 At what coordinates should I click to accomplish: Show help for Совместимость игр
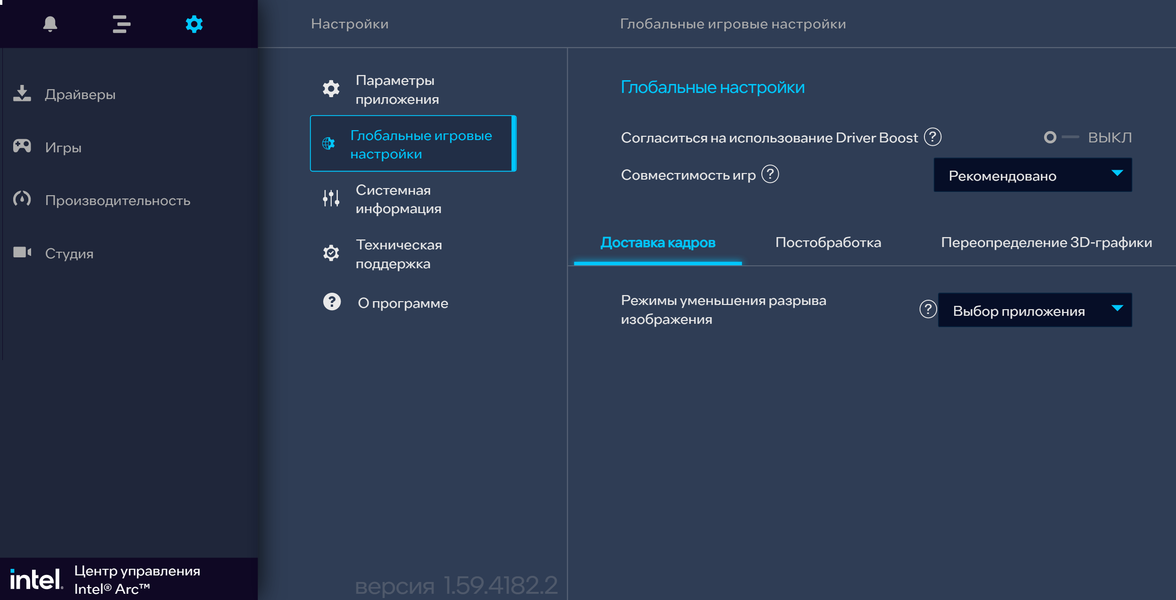point(770,174)
